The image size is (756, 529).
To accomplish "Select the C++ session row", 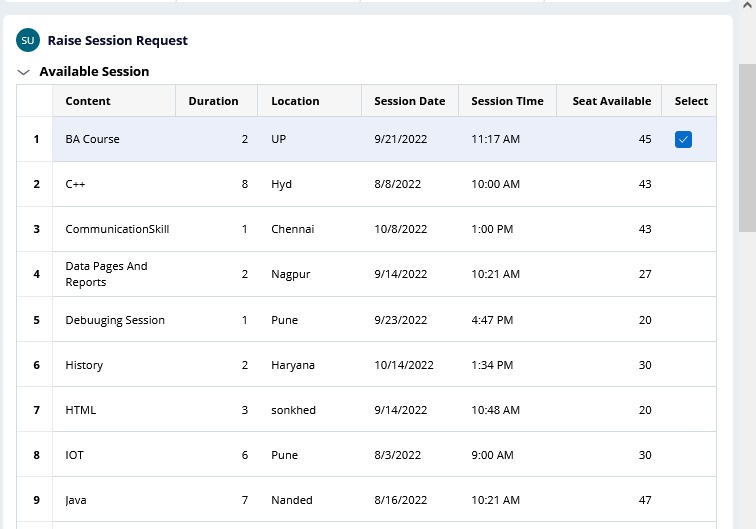I will coord(76,184).
